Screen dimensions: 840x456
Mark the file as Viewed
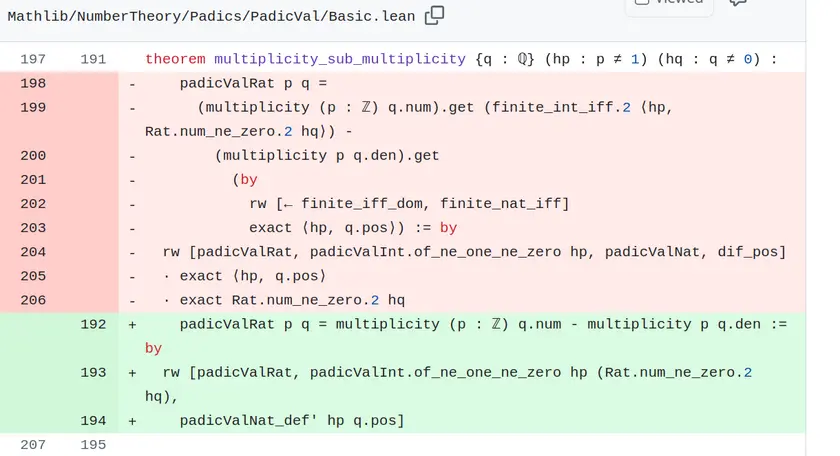point(669,4)
